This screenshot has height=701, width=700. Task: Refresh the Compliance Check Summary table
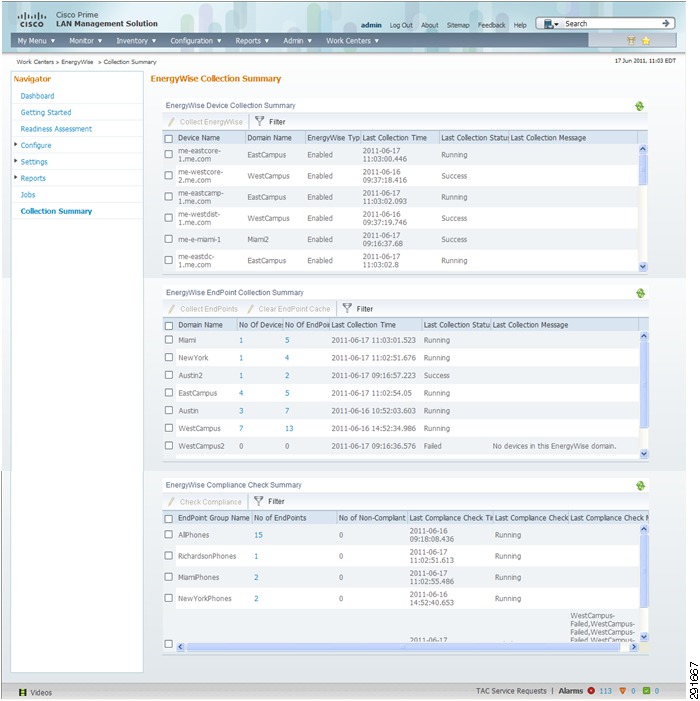click(x=640, y=486)
